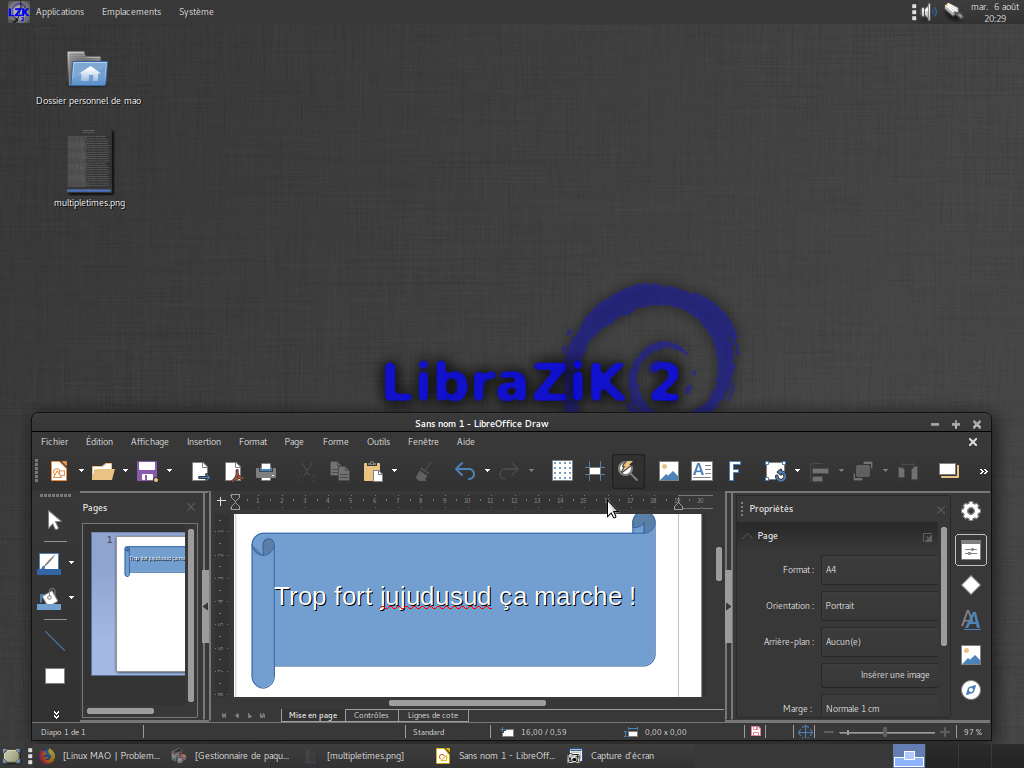Open the Save dropdown arrow
This screenshot has height=768, width=1024.
pyautogui.click(x=169, y=471)
